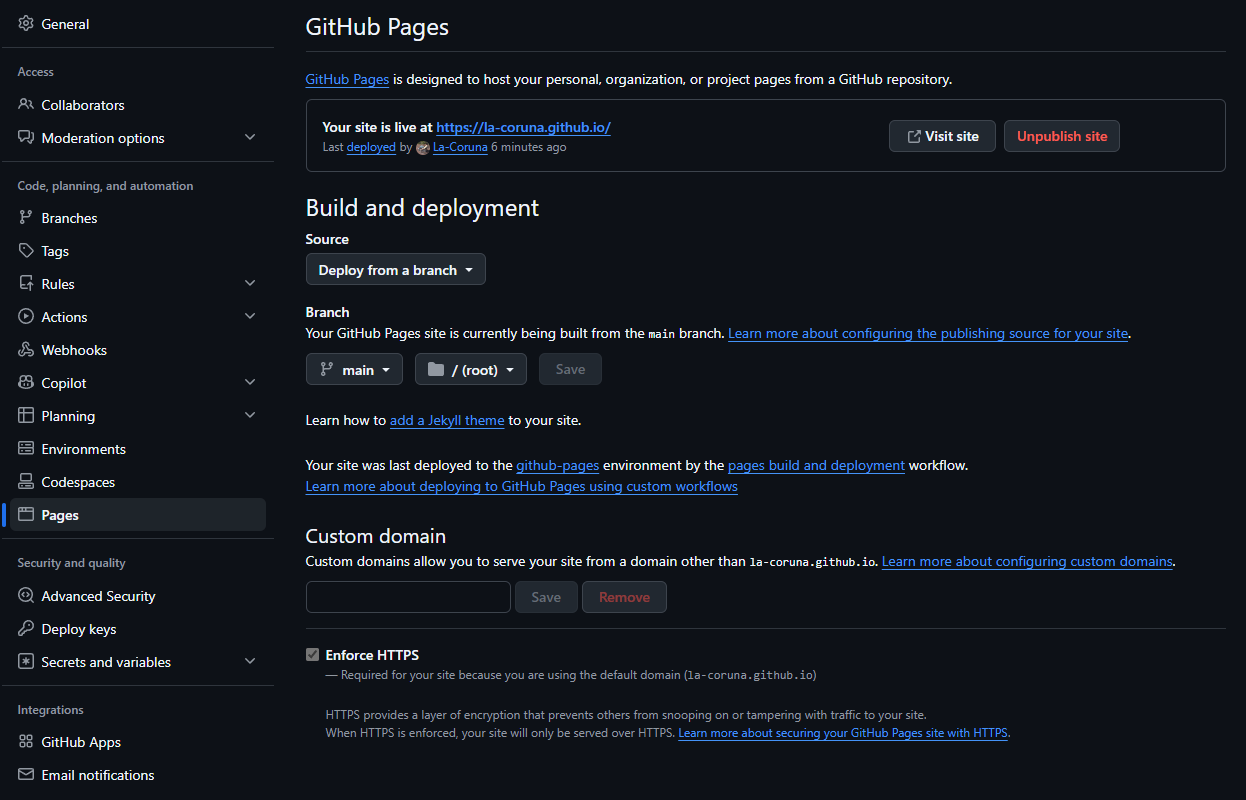Expand the Rules section chevron
Screen dimensions: 1246x800
click(250, 284)
